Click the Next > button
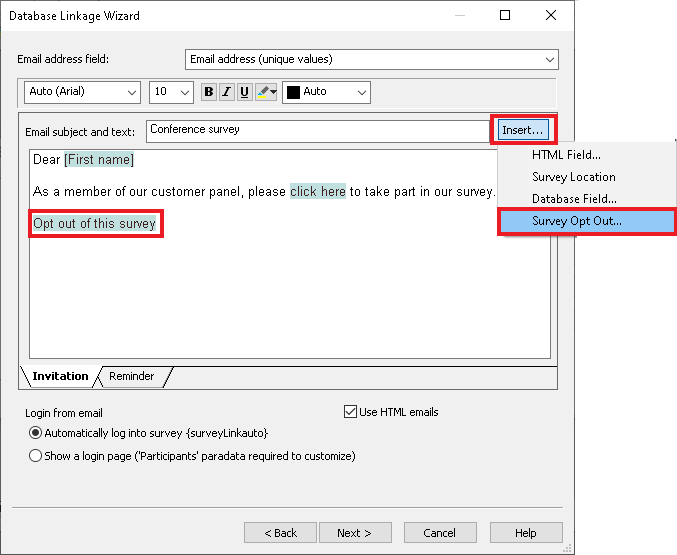This screenshot has width=677, height=555. point(355,533)
